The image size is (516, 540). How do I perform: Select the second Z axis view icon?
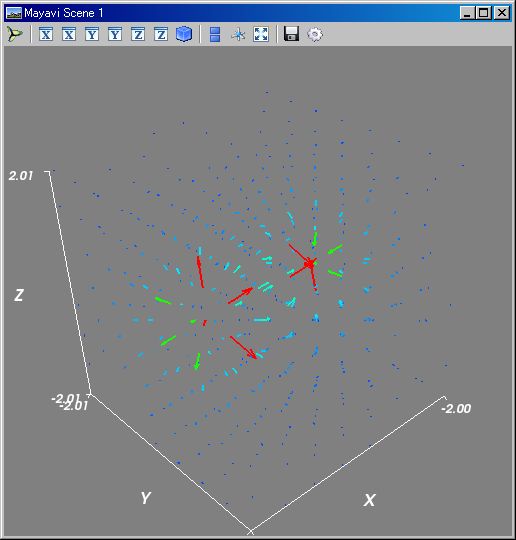[x=161, y=34]
